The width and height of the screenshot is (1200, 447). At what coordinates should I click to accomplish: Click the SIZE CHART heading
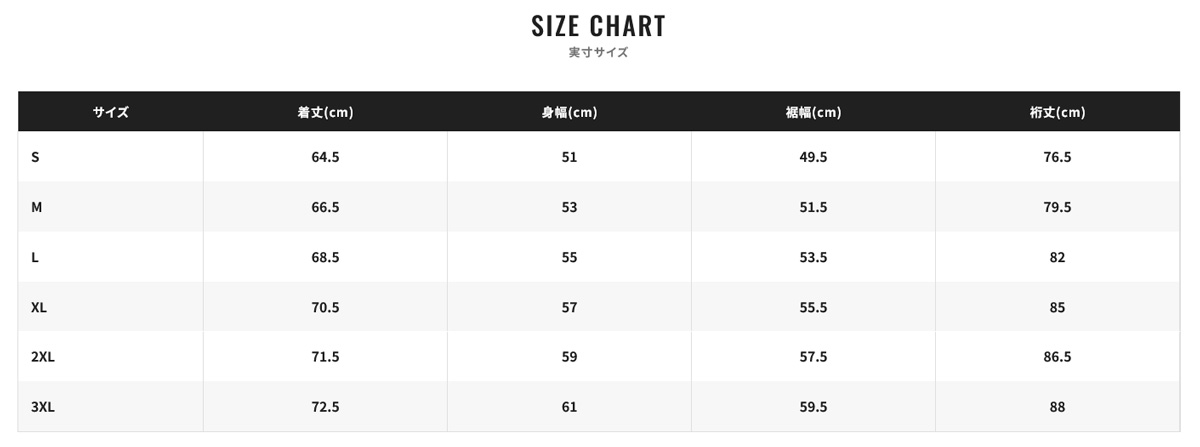(599, 26)
